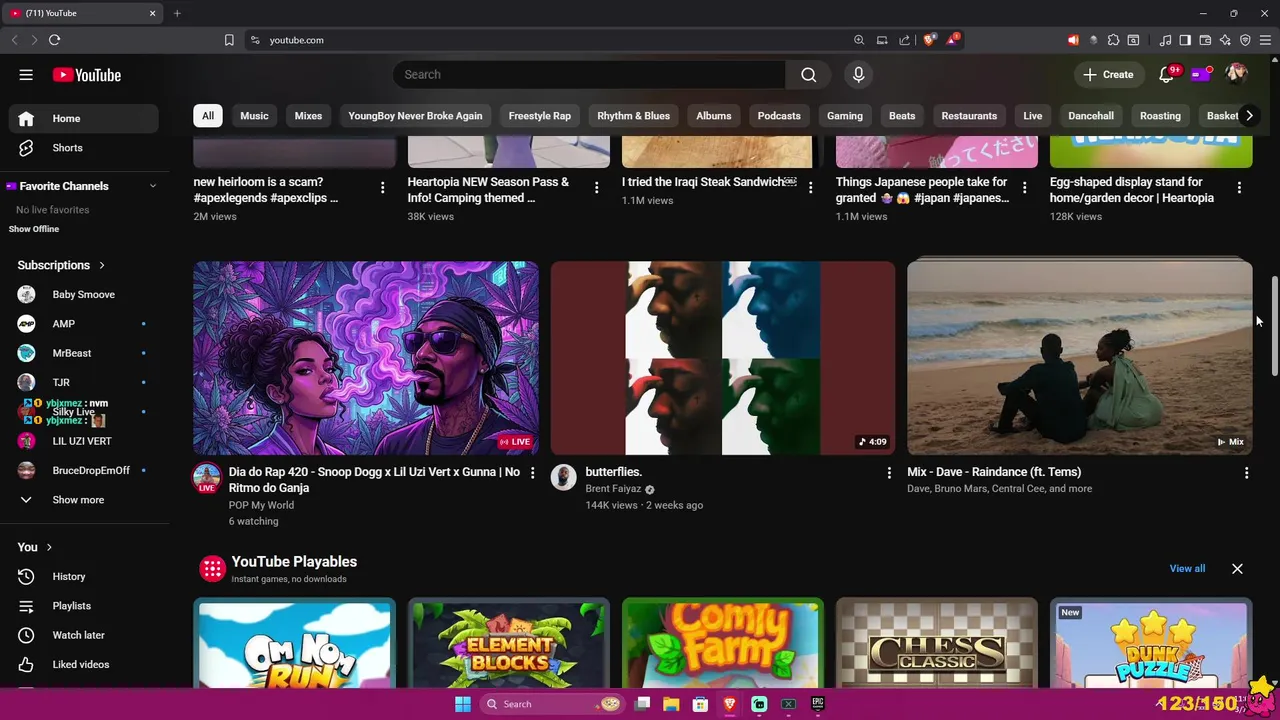1280x720 pixels.
Task: Click the share icon in address bar
Action: point(905,40)
